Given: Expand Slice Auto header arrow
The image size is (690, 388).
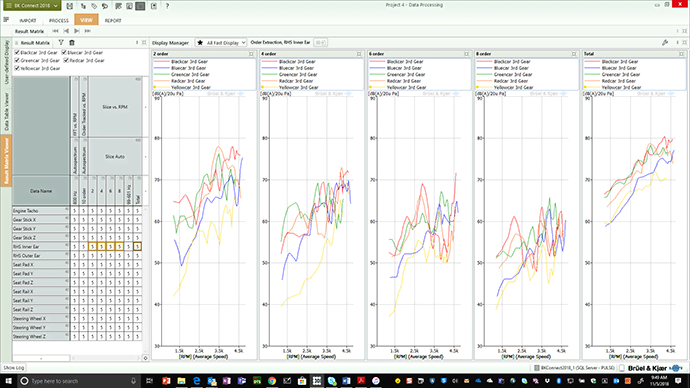Looking at the screenshot, I should point(146,157).
